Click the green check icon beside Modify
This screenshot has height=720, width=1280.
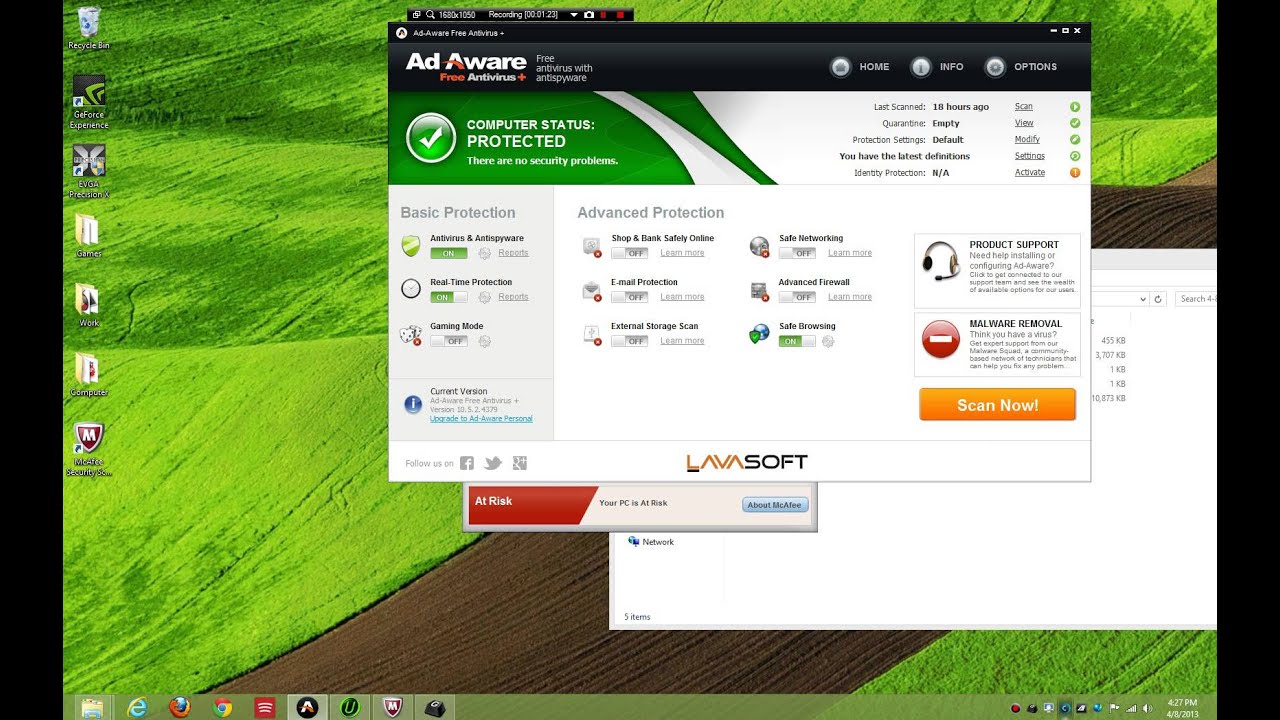pos(1075,140)
